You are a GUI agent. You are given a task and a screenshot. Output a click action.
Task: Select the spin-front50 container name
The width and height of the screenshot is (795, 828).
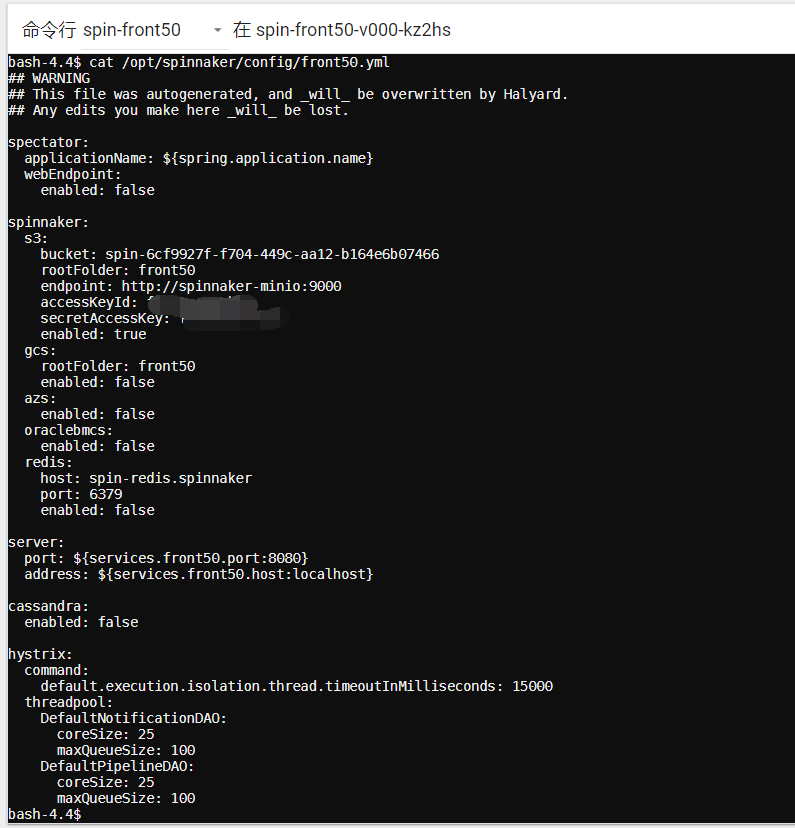click(132, 30)
